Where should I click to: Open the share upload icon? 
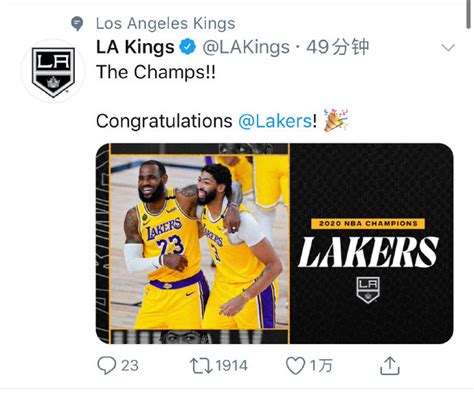click(x=390, y=366)
